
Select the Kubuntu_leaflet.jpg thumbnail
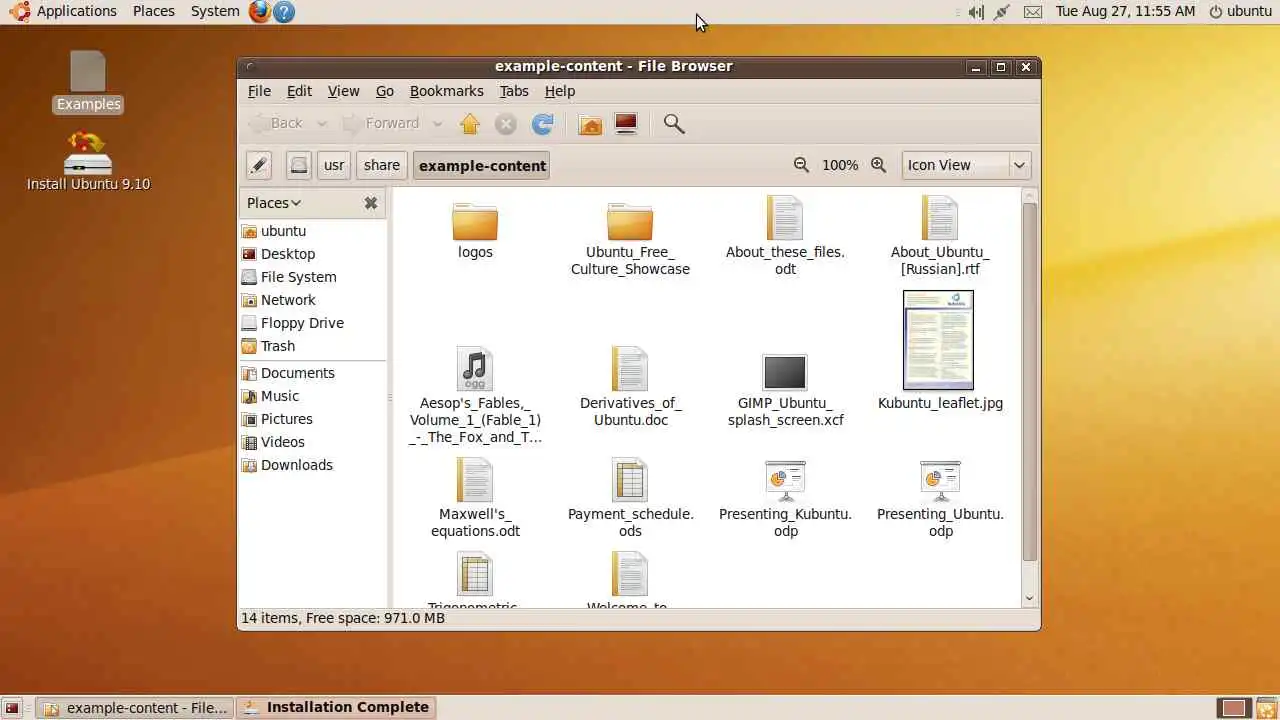coord(938,340)
